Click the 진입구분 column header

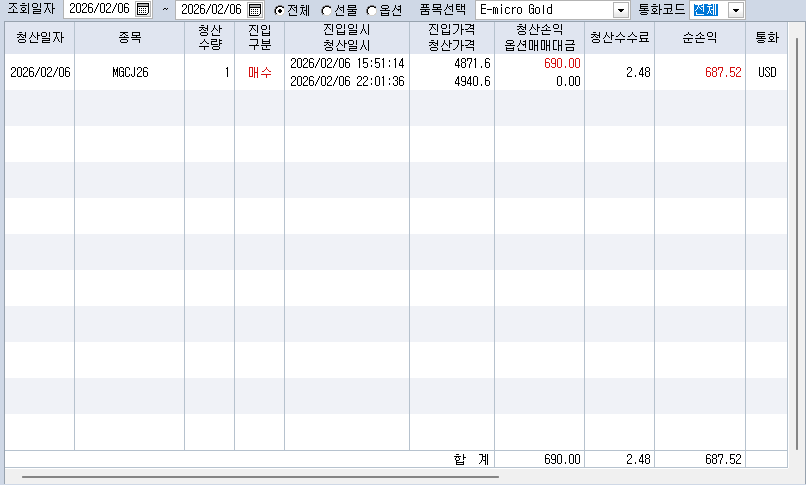point(260,38)
